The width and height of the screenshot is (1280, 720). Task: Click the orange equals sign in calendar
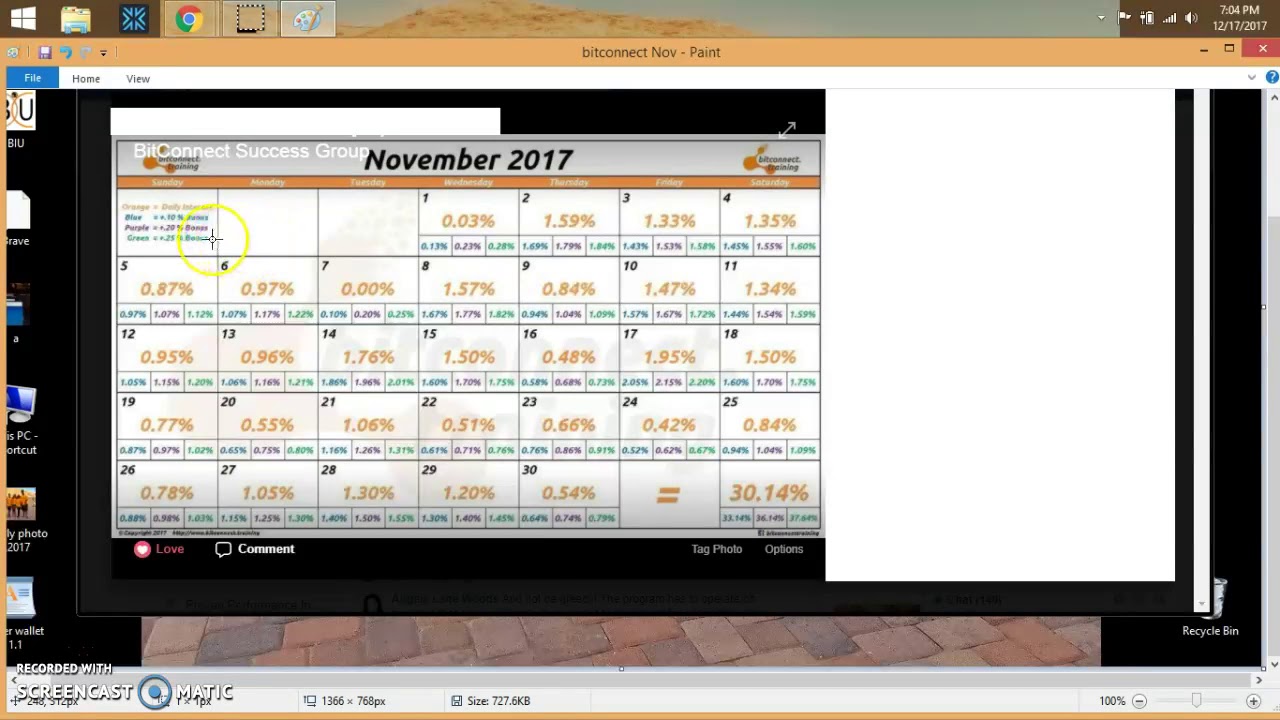point(668,494)
